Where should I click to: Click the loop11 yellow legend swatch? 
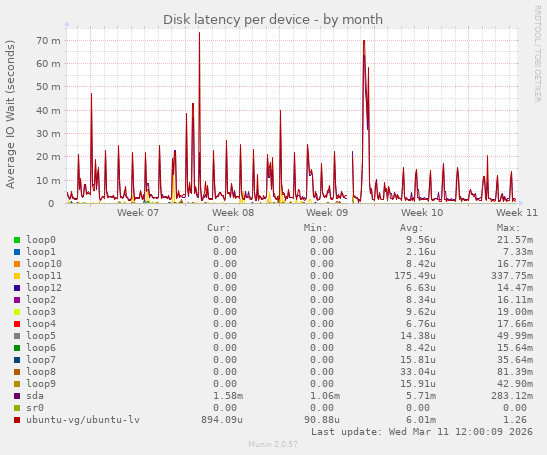(x=17, y=276)
